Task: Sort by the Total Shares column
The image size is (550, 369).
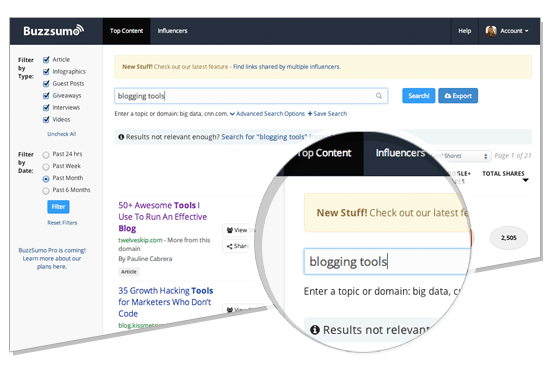Action: pyautogui.click(x=503, y=174)
